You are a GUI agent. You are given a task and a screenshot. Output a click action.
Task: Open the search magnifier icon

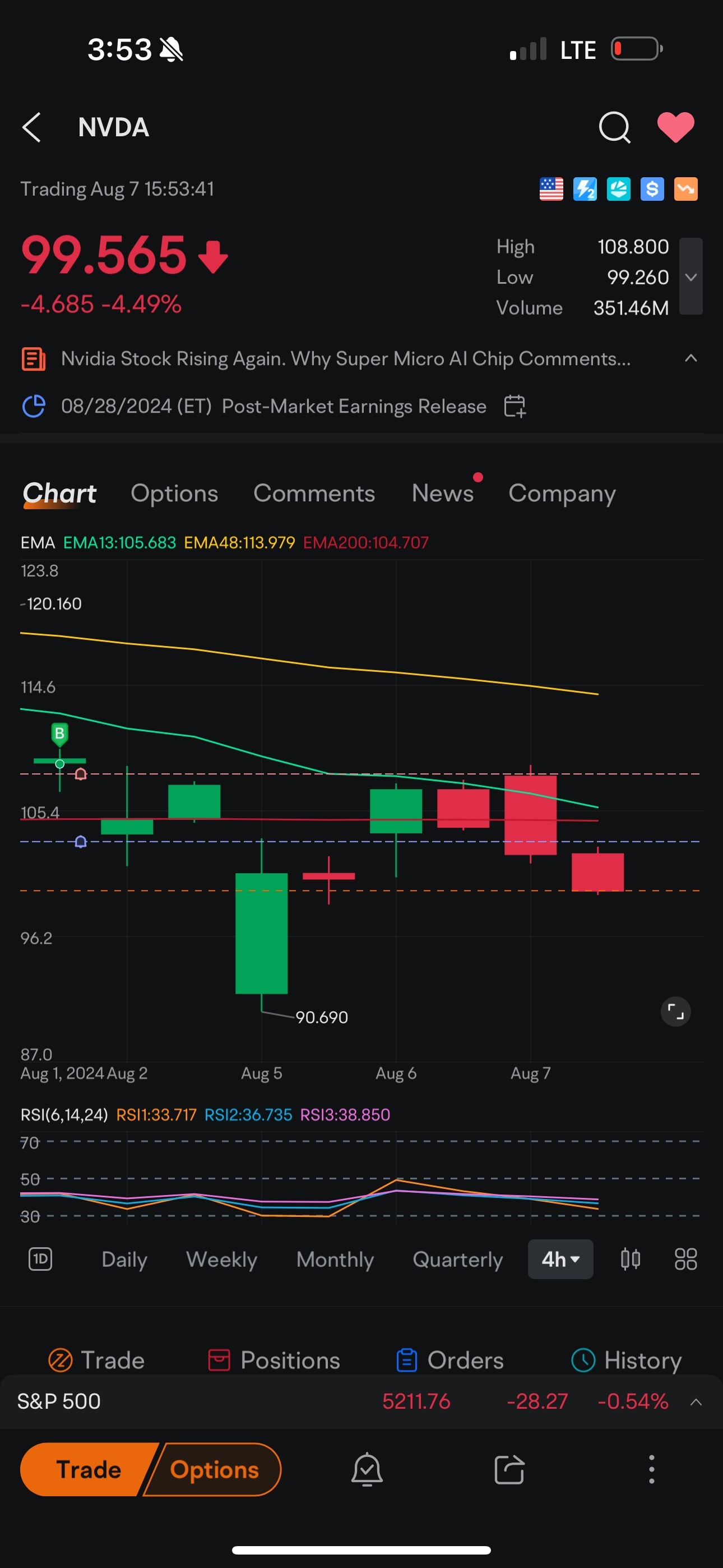615,127
